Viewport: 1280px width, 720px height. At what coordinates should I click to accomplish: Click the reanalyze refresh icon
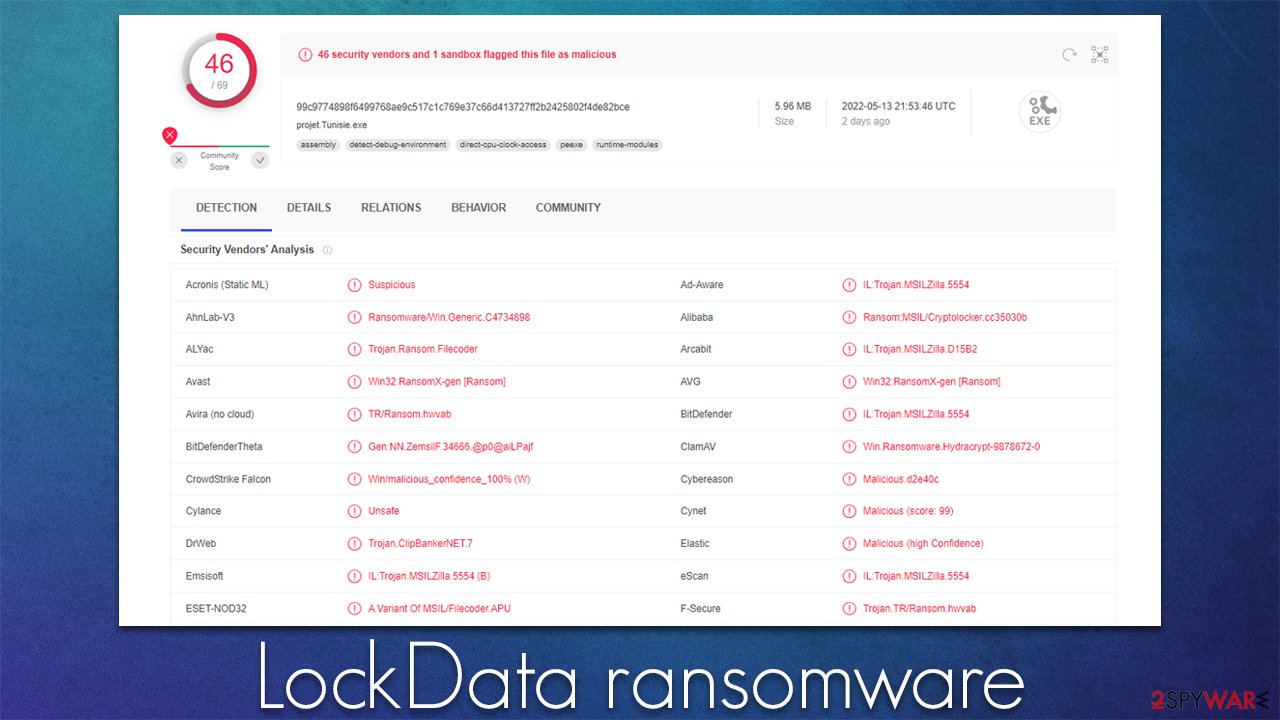(1070, 55)
